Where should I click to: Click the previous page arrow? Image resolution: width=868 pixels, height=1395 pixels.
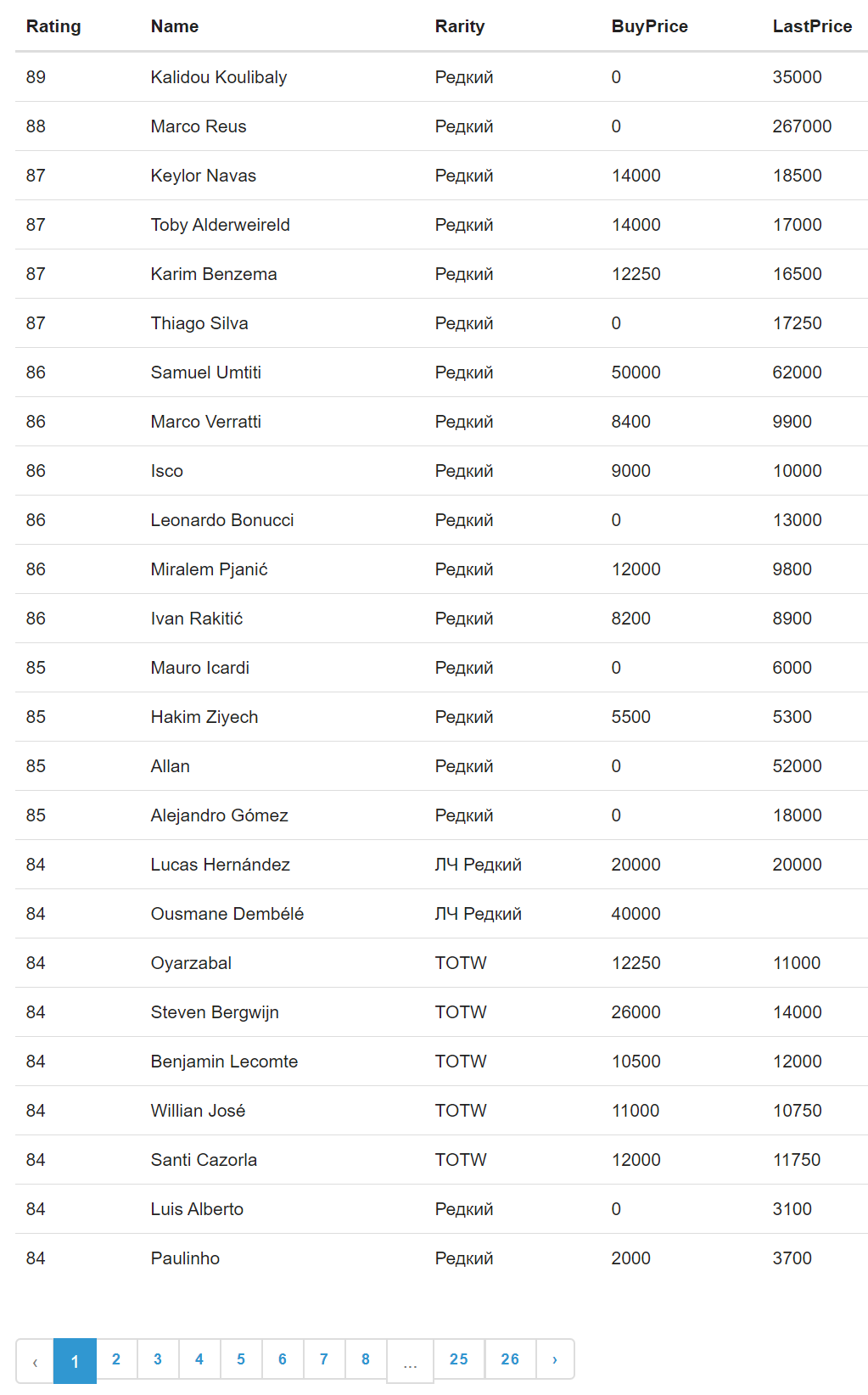coord(35,1361)
